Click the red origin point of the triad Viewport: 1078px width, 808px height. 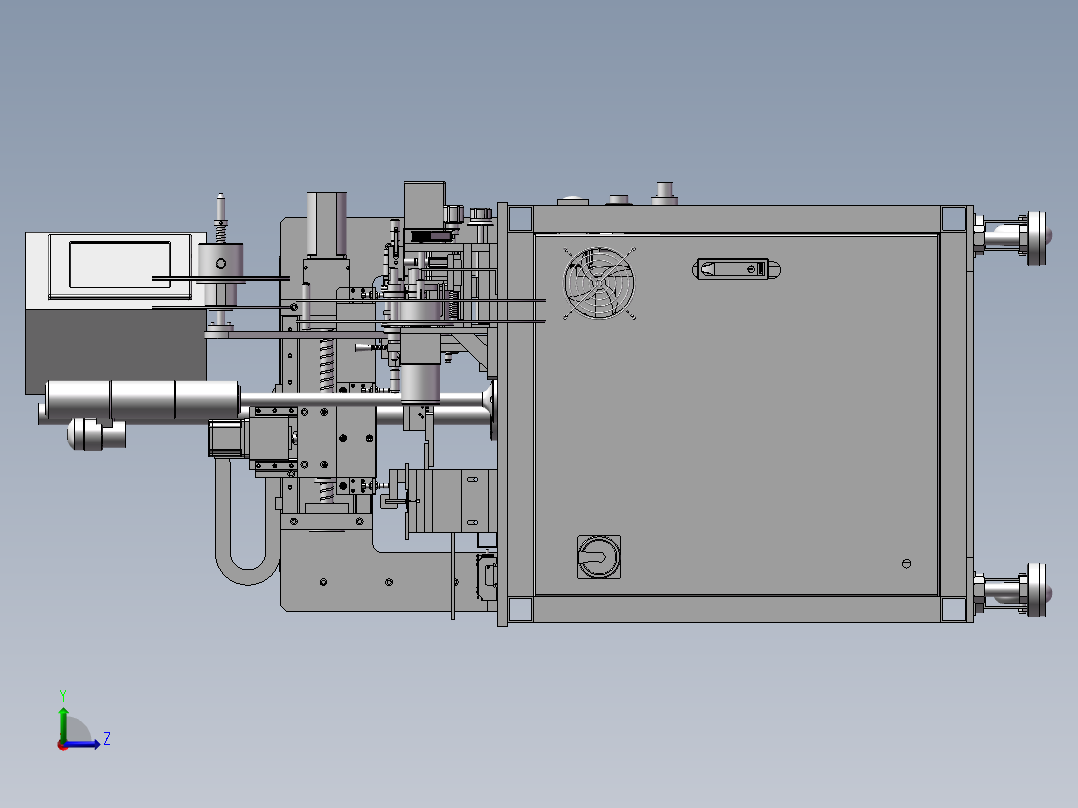click(x=63, y=745)
